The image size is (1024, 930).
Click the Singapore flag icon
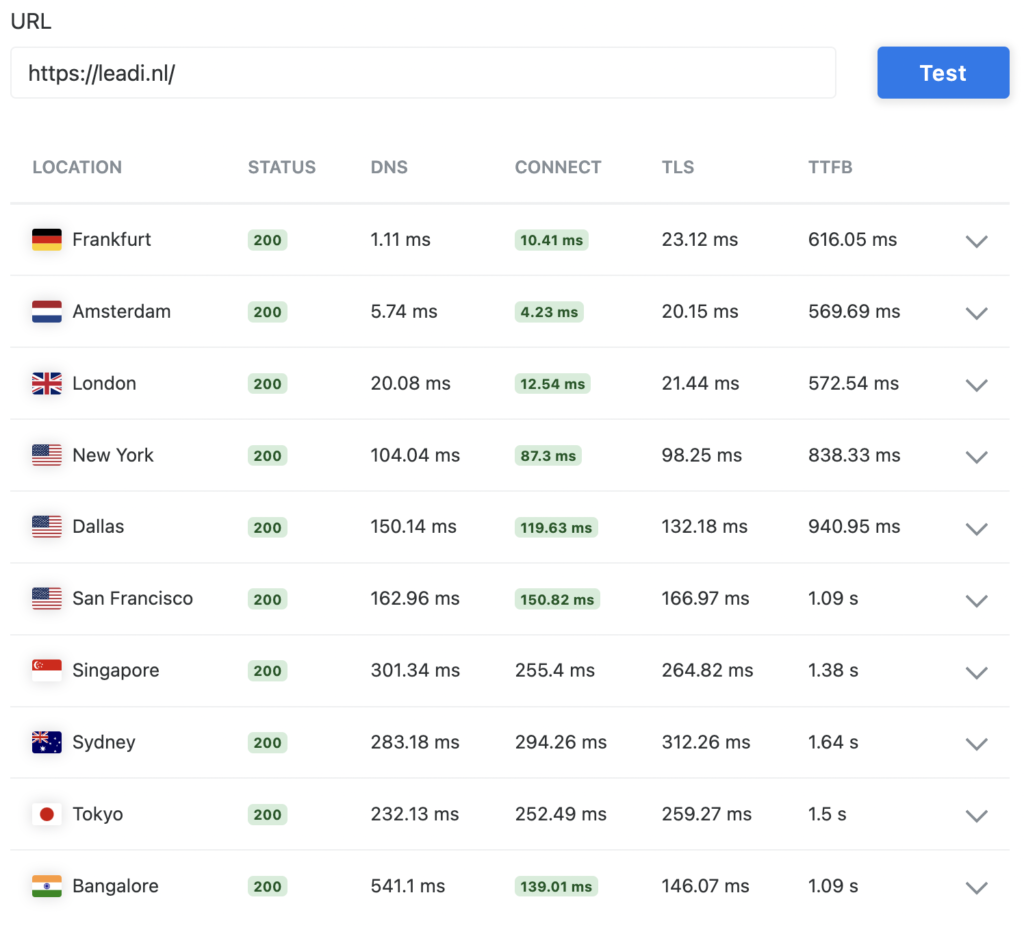(x=47, y=670)
